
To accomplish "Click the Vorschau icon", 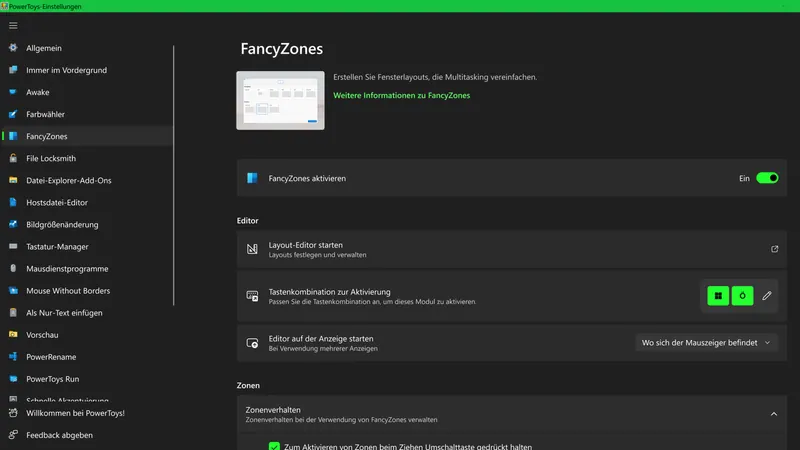I will tap(13, 335).
